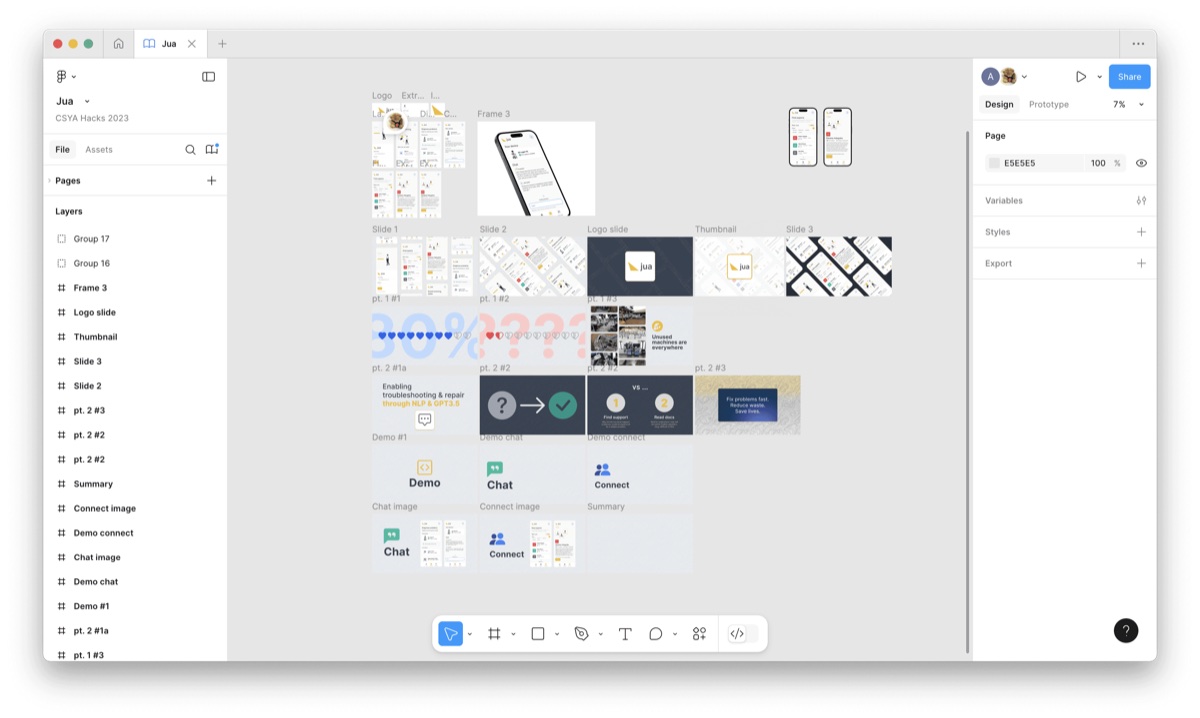Open the Figma main menu icon
This screenshot has height=718, width=1200.
(61, 76)
